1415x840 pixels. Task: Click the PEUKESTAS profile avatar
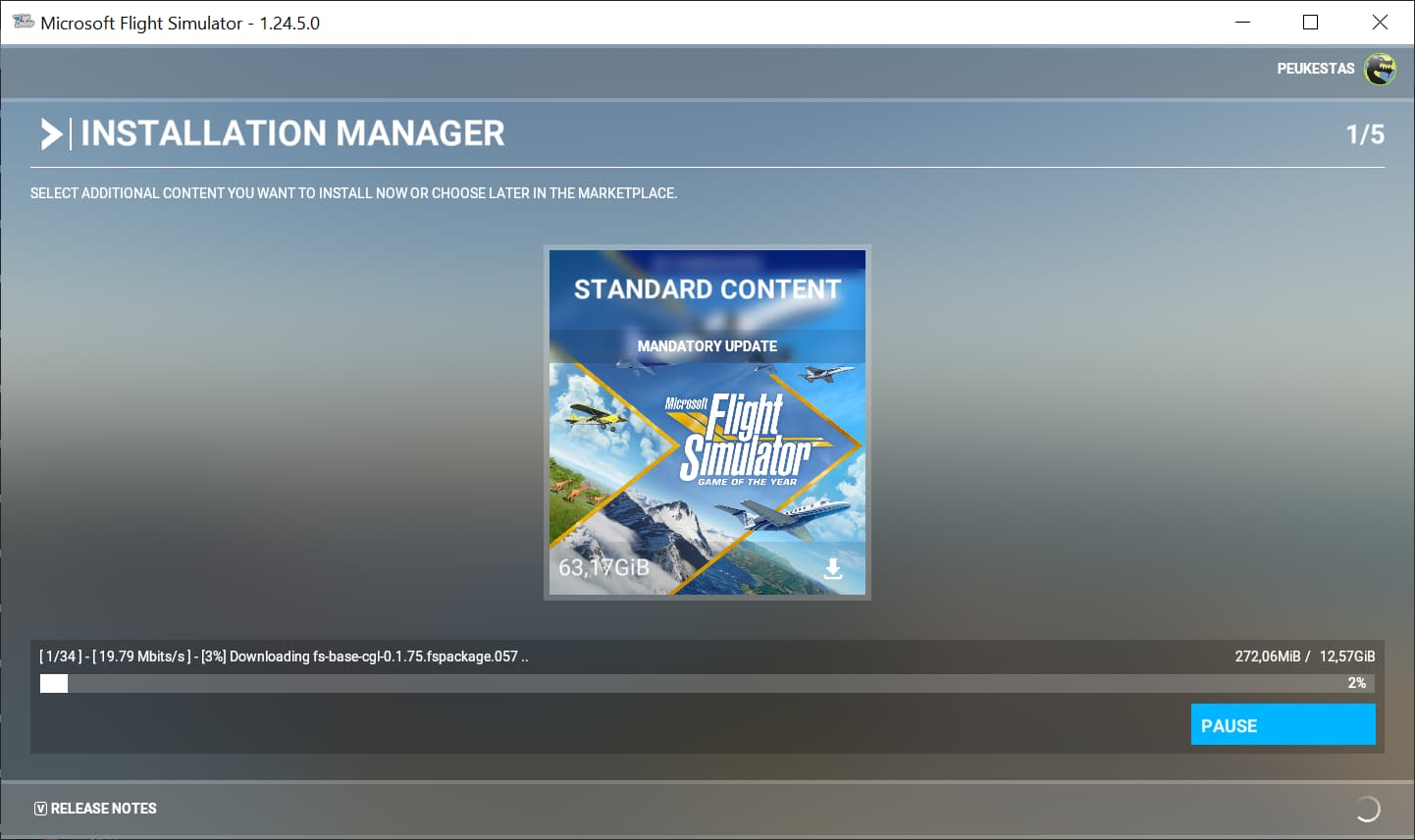tap(1381, 69)
